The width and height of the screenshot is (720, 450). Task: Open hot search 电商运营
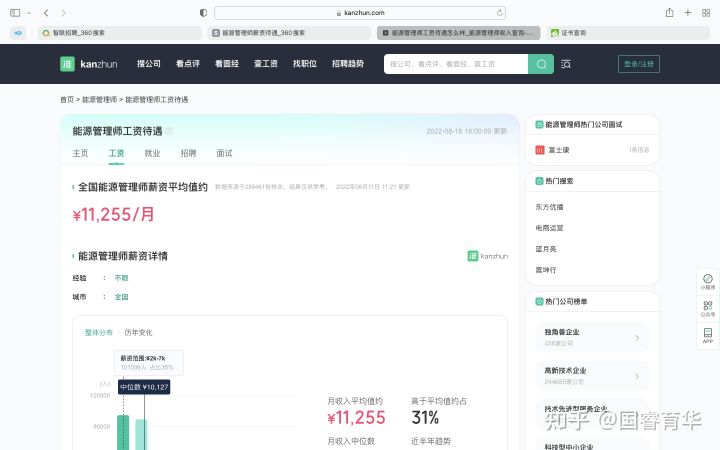549,228
